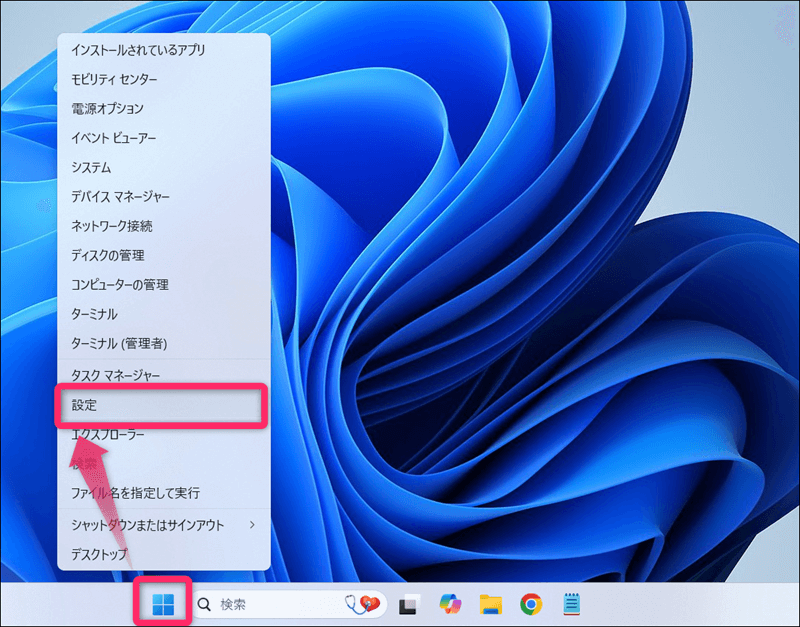The height and width of the screenshot is (627, 800).
Task: Open インストールされているアプリ menu entry
Action: click(x=138, y=49)
